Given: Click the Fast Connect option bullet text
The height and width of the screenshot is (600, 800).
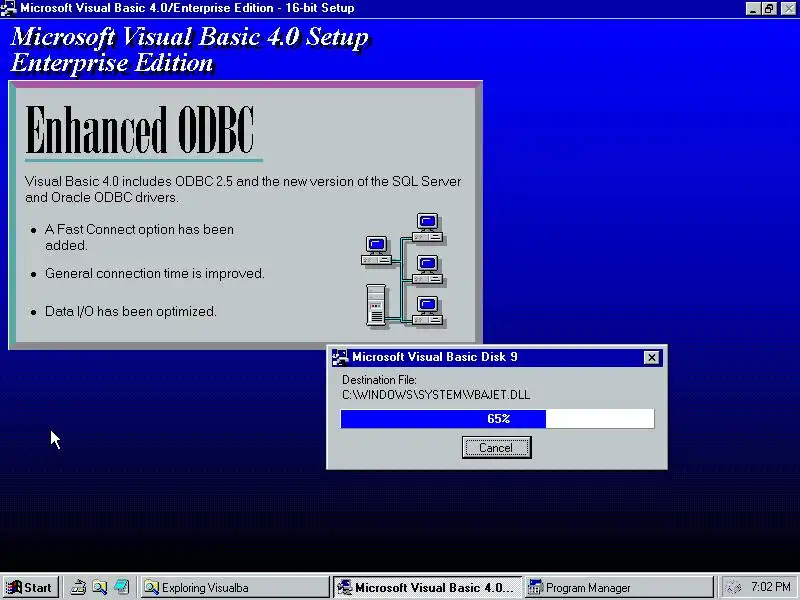Looking at the screenshot, I should (x=139, y=237).
